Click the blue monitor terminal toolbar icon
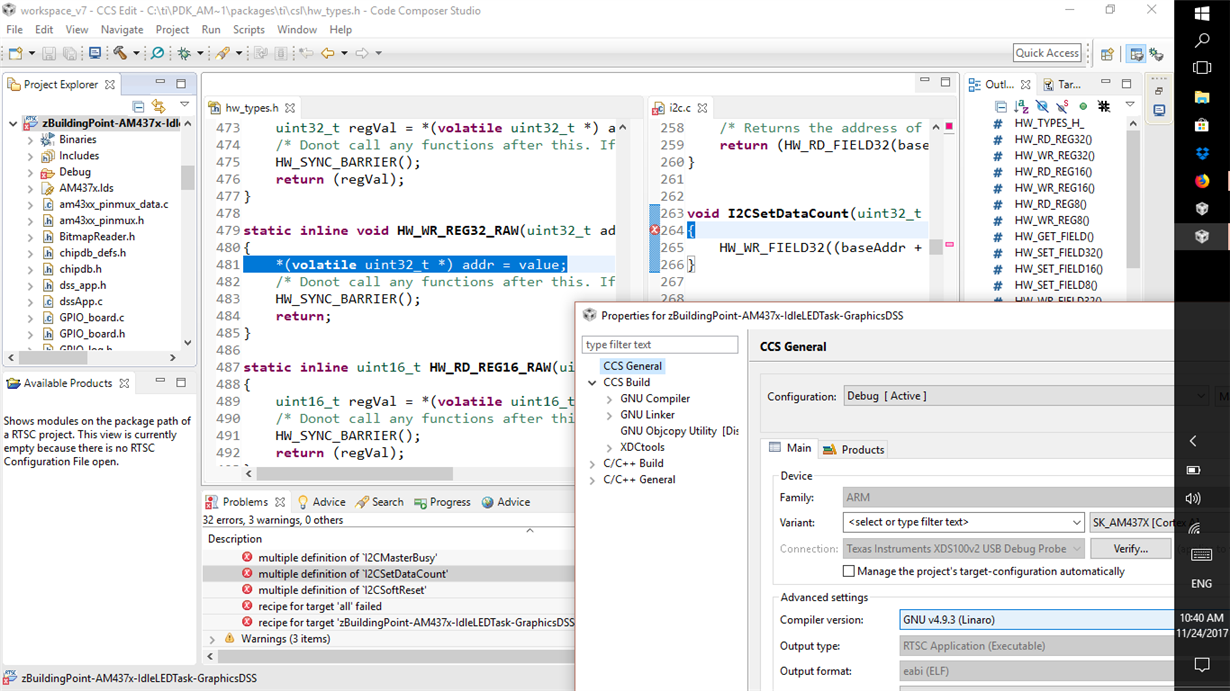Viewport: 1230px width, 691px height. click(x=95, y=53)
